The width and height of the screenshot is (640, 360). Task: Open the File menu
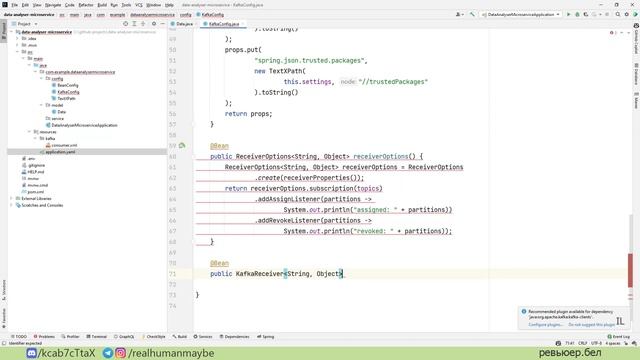tap(14, 5)
